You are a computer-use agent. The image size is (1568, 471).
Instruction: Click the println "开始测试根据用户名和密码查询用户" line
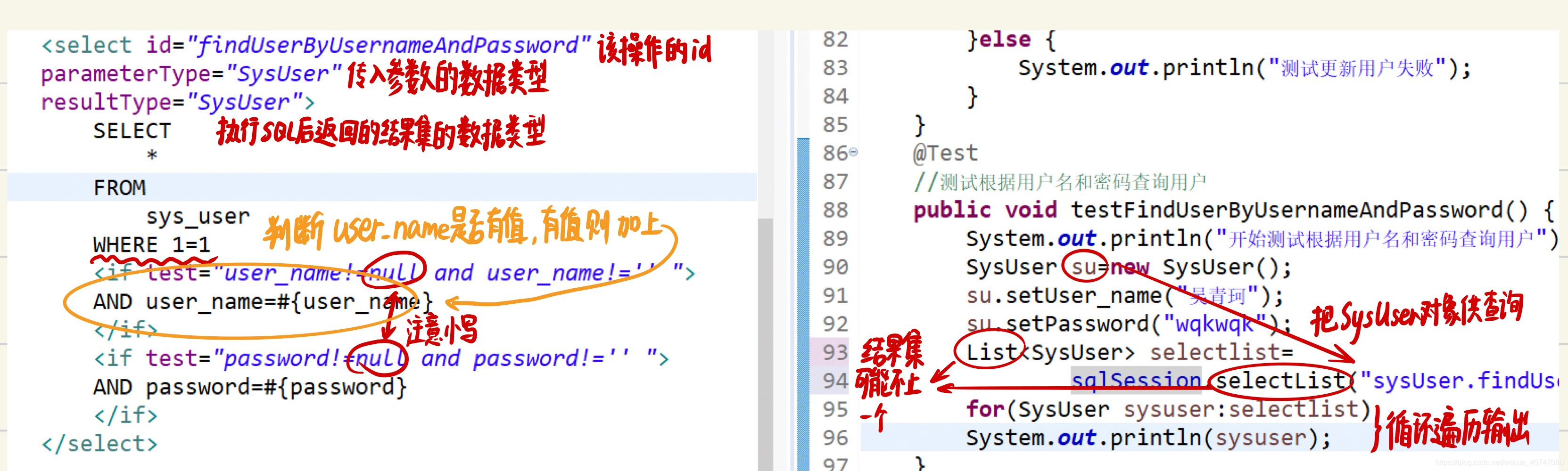click(x=1263, y=239)
